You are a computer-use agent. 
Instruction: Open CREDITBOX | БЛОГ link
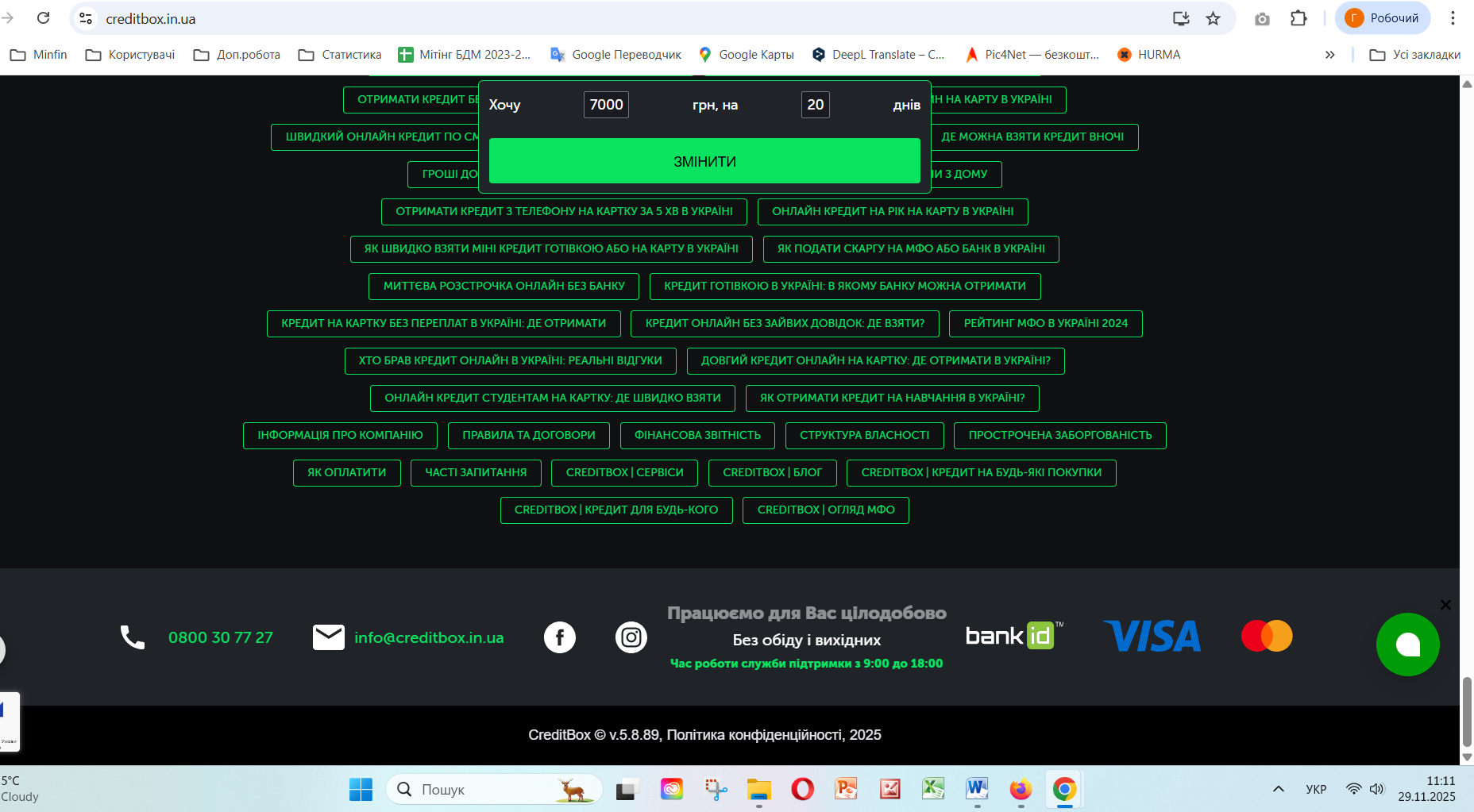(773, 473)
